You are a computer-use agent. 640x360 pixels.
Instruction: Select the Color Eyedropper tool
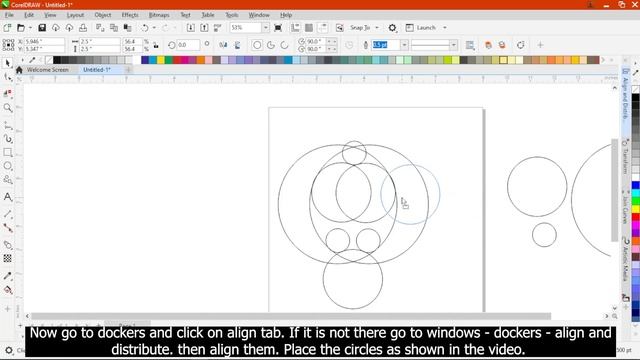(x=7, y=276)
